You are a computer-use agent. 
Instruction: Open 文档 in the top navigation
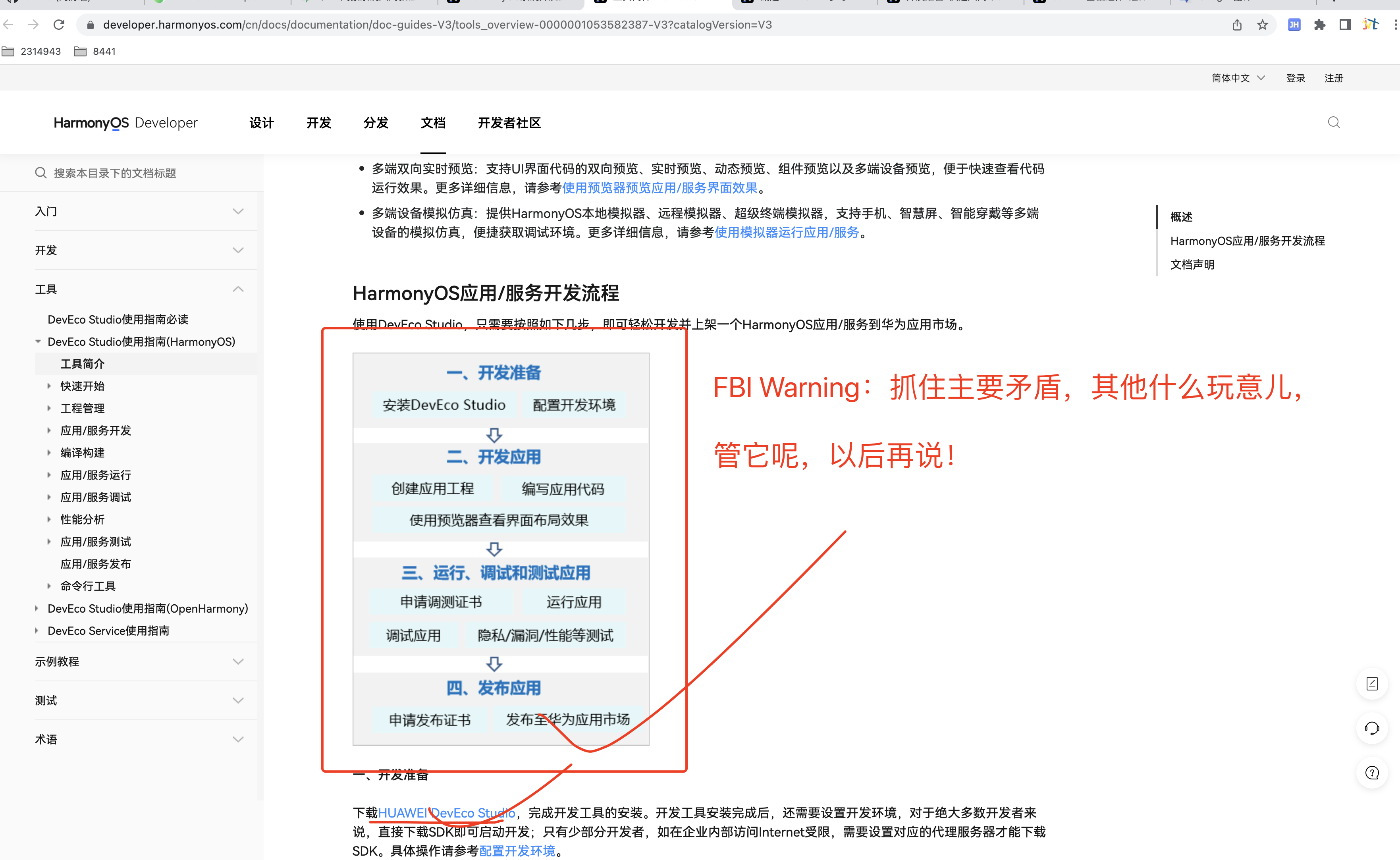point(433,123)
